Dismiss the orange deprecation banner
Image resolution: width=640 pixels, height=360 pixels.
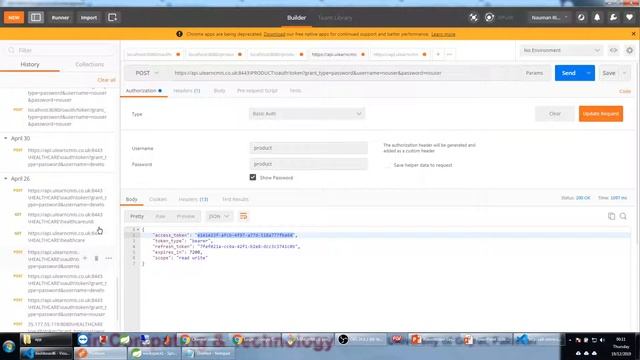click(x=633, y=34)
